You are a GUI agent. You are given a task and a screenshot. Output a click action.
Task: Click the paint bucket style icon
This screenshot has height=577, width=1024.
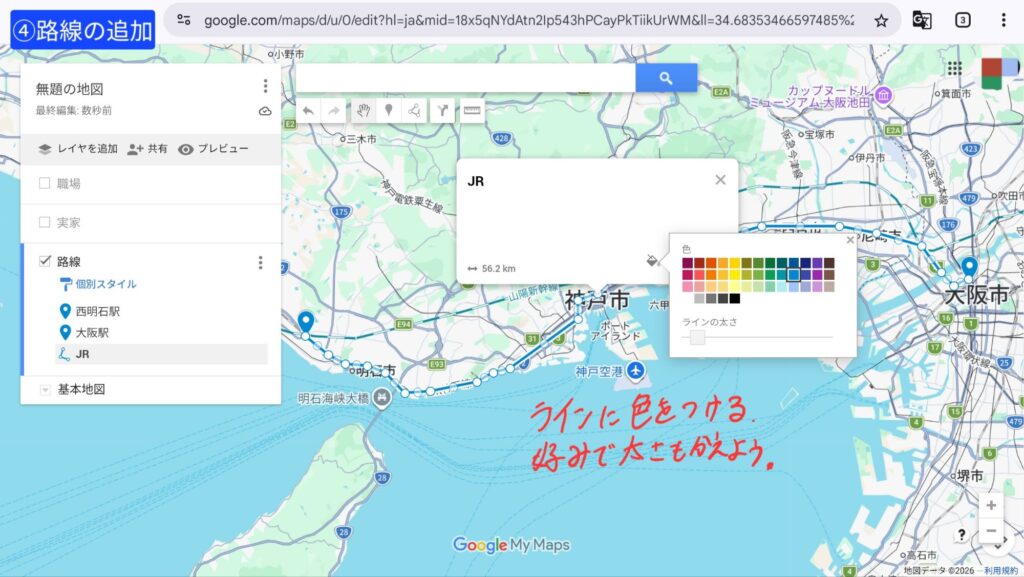pos(652,261)
